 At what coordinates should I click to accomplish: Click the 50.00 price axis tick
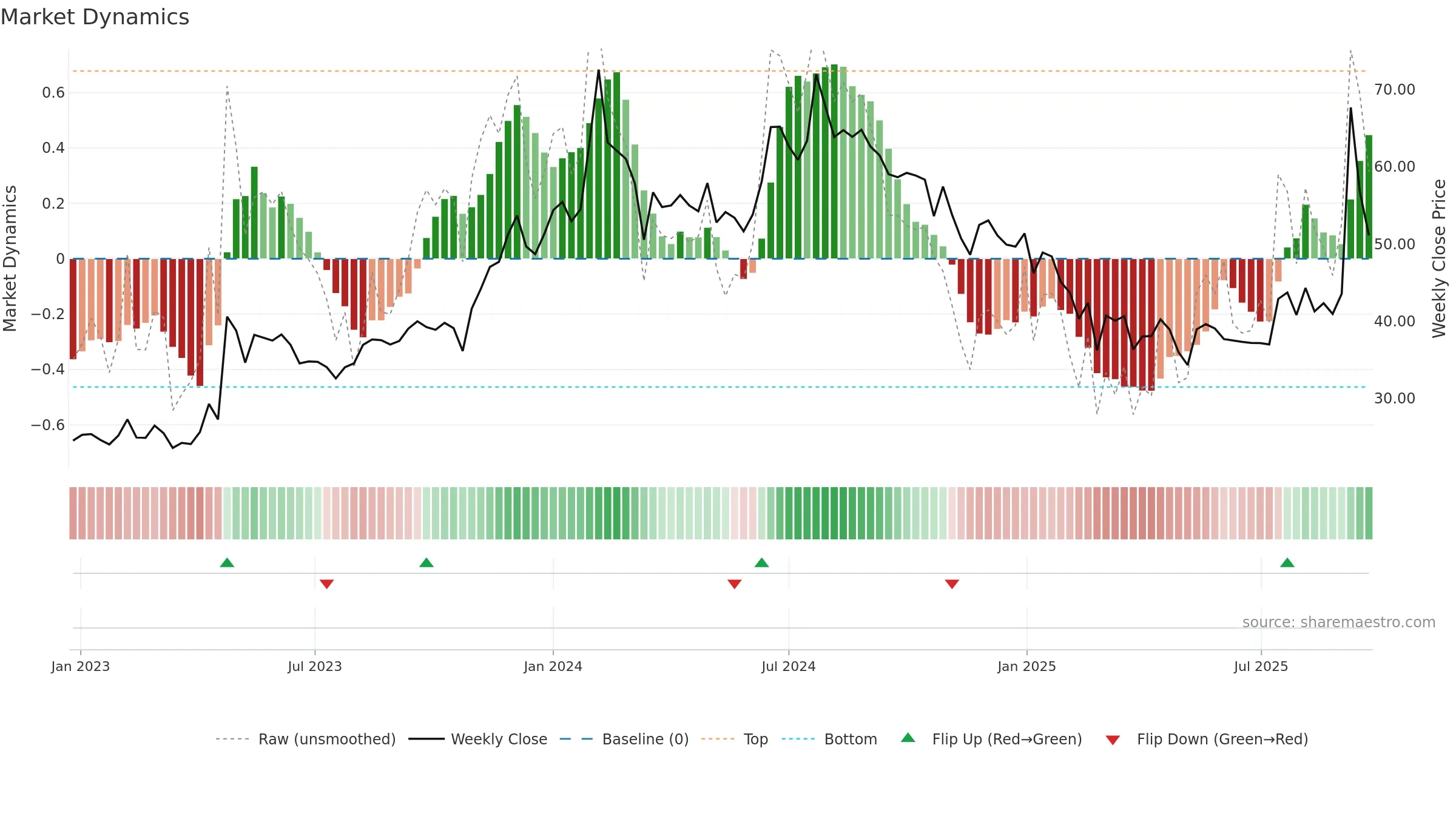click(1395, 244)
